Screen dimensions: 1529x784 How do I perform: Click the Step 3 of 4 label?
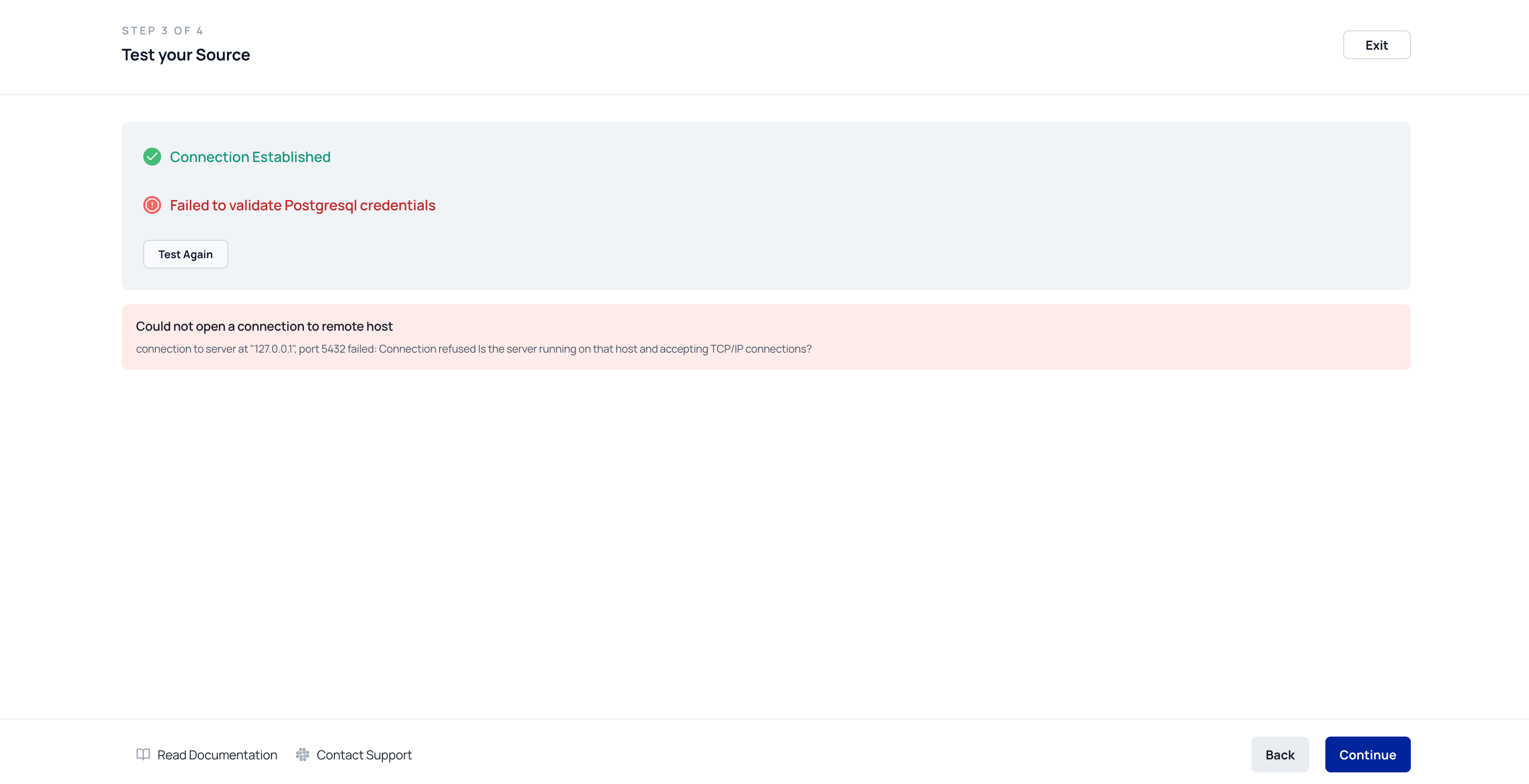click(162, 31)
